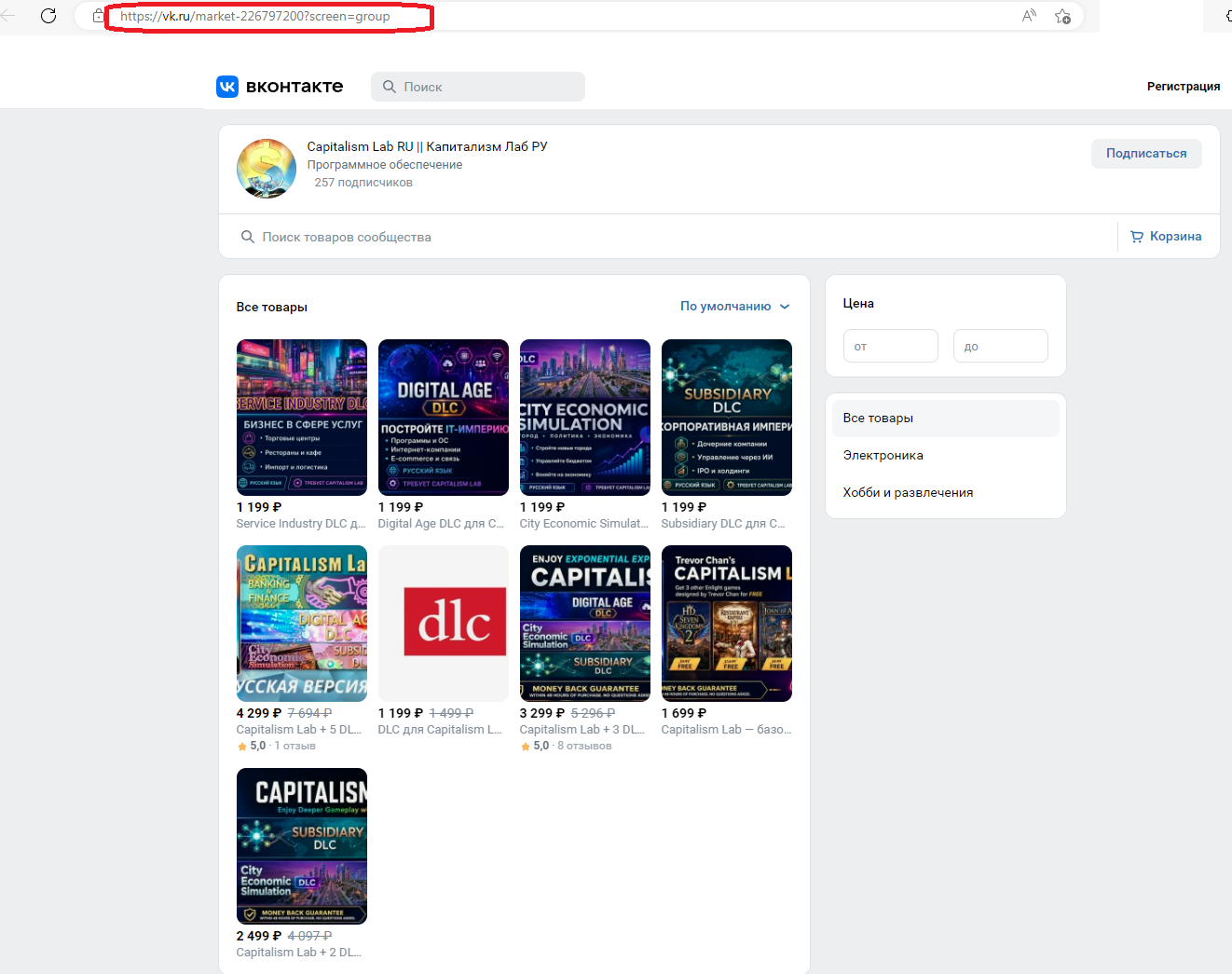Click the 'Подписаться' button

pos(1146,154)
